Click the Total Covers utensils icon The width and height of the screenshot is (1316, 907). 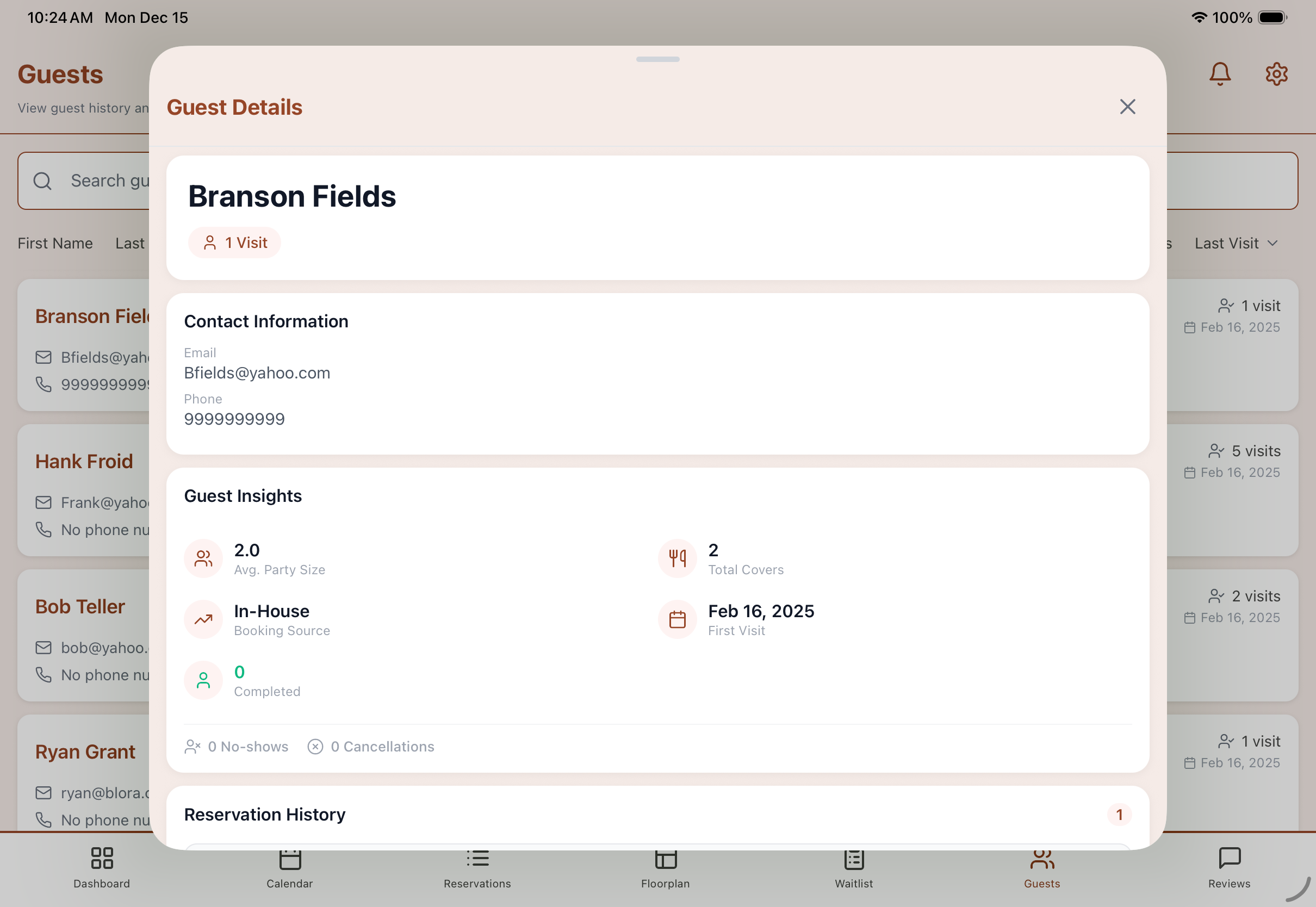click(x=676, y=558)
